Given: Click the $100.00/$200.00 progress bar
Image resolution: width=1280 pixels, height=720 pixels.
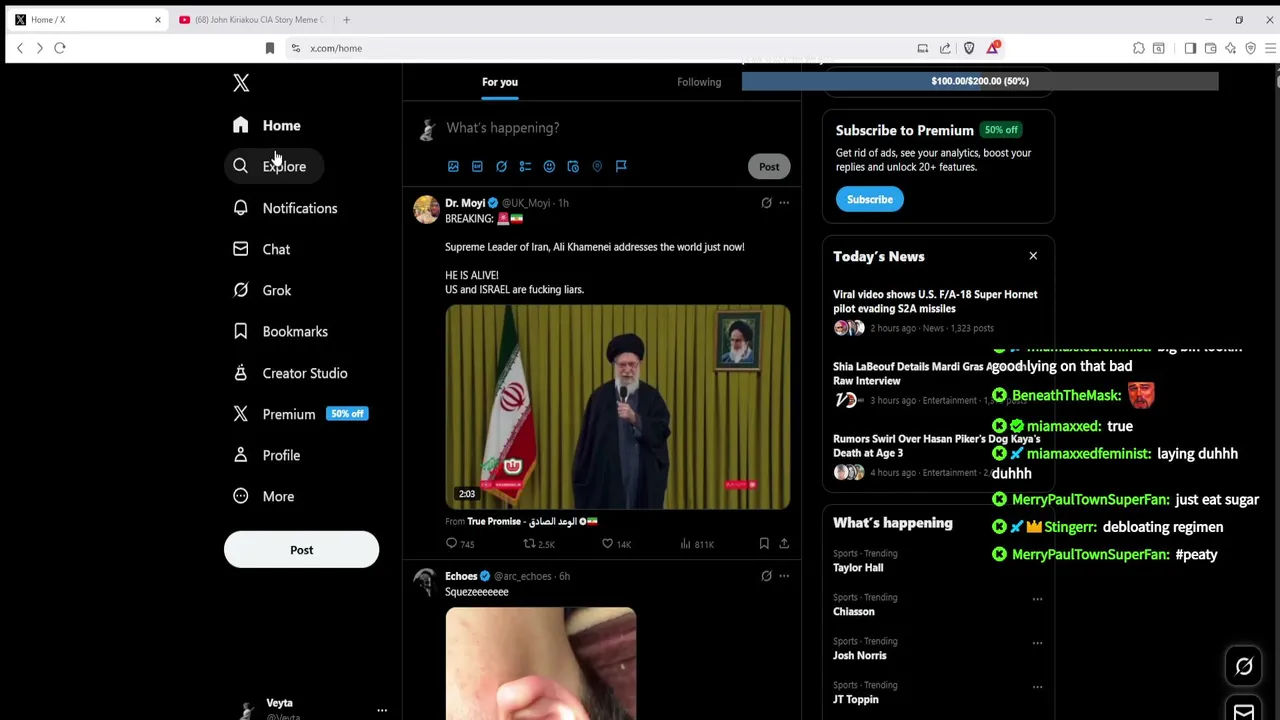Looking at the screenshot, I should click(980, 81).
